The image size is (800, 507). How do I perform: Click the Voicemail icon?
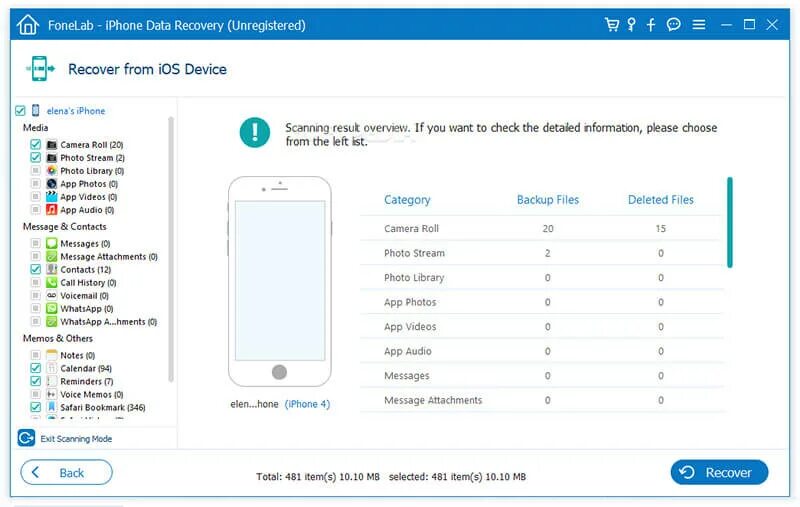[x=52, y=295]
